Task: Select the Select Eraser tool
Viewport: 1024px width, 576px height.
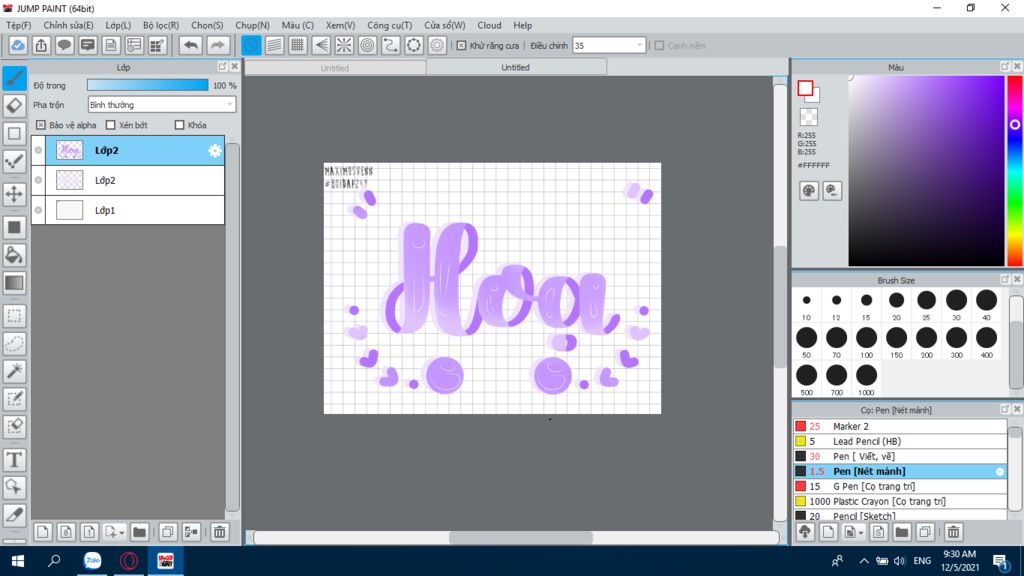Action: click(14, 427)
